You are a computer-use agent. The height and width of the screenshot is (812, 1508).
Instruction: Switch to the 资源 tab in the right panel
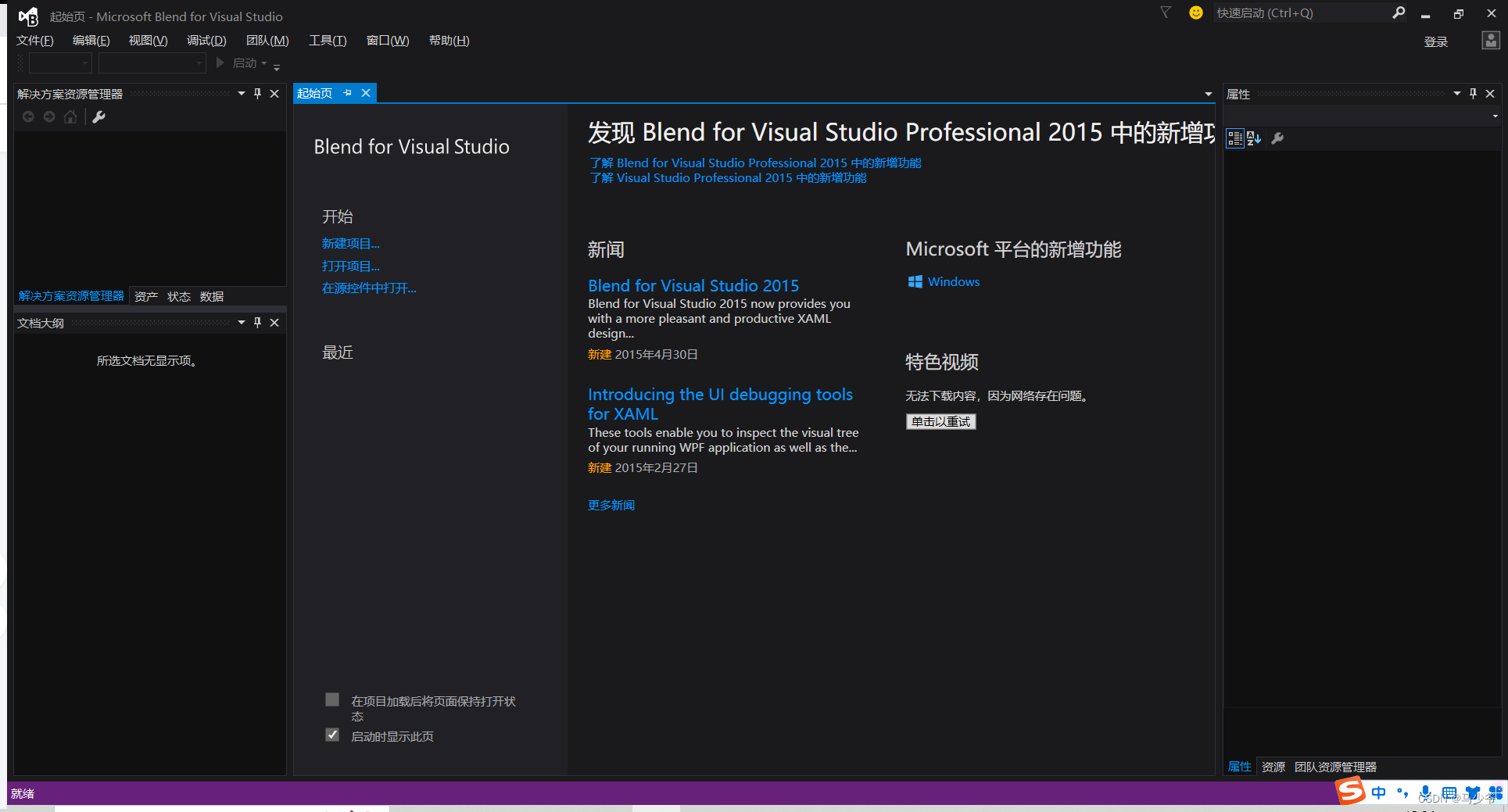1273,767
